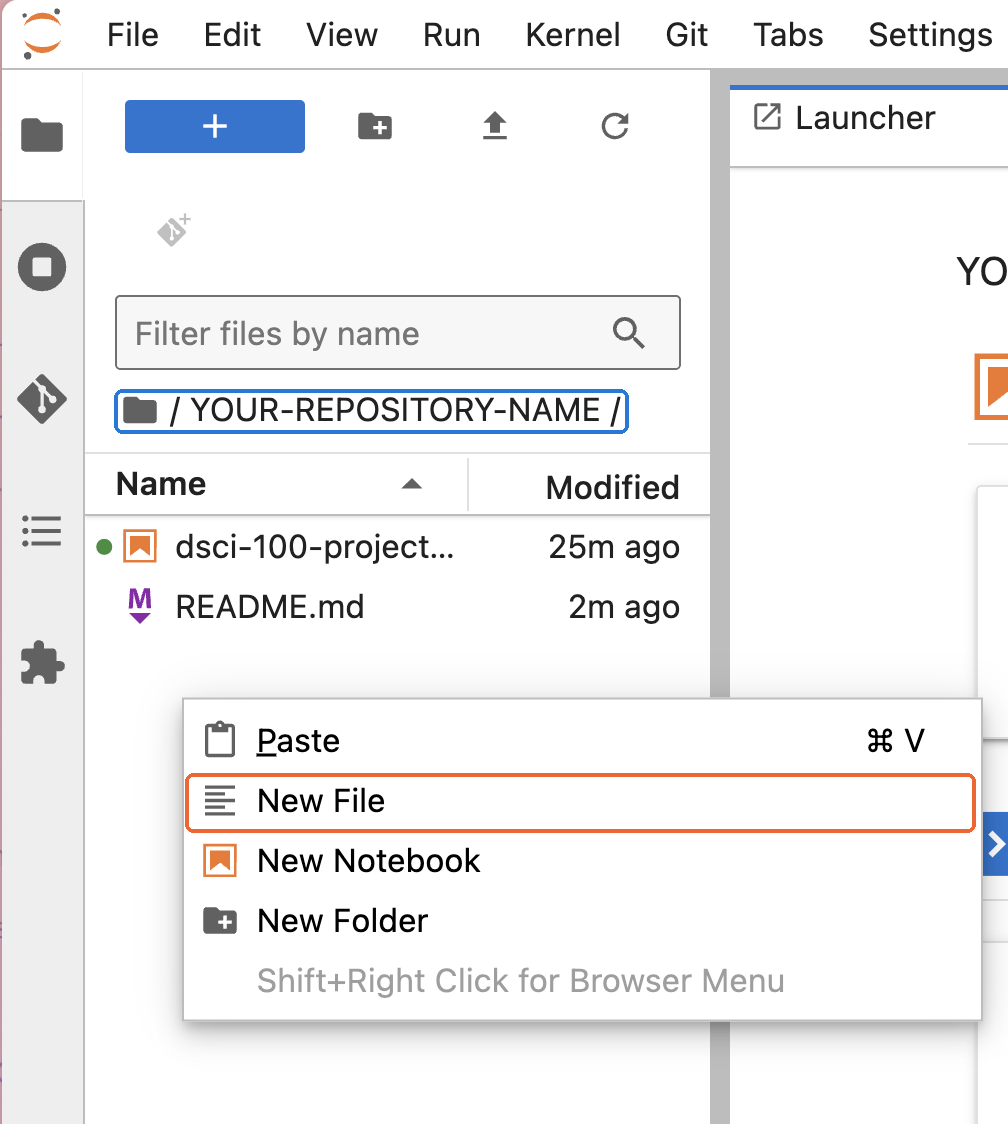This screenshot has width=1008, height=1124.
Task: Select the dsci-100-project notebook file
Action: (397, 547)
